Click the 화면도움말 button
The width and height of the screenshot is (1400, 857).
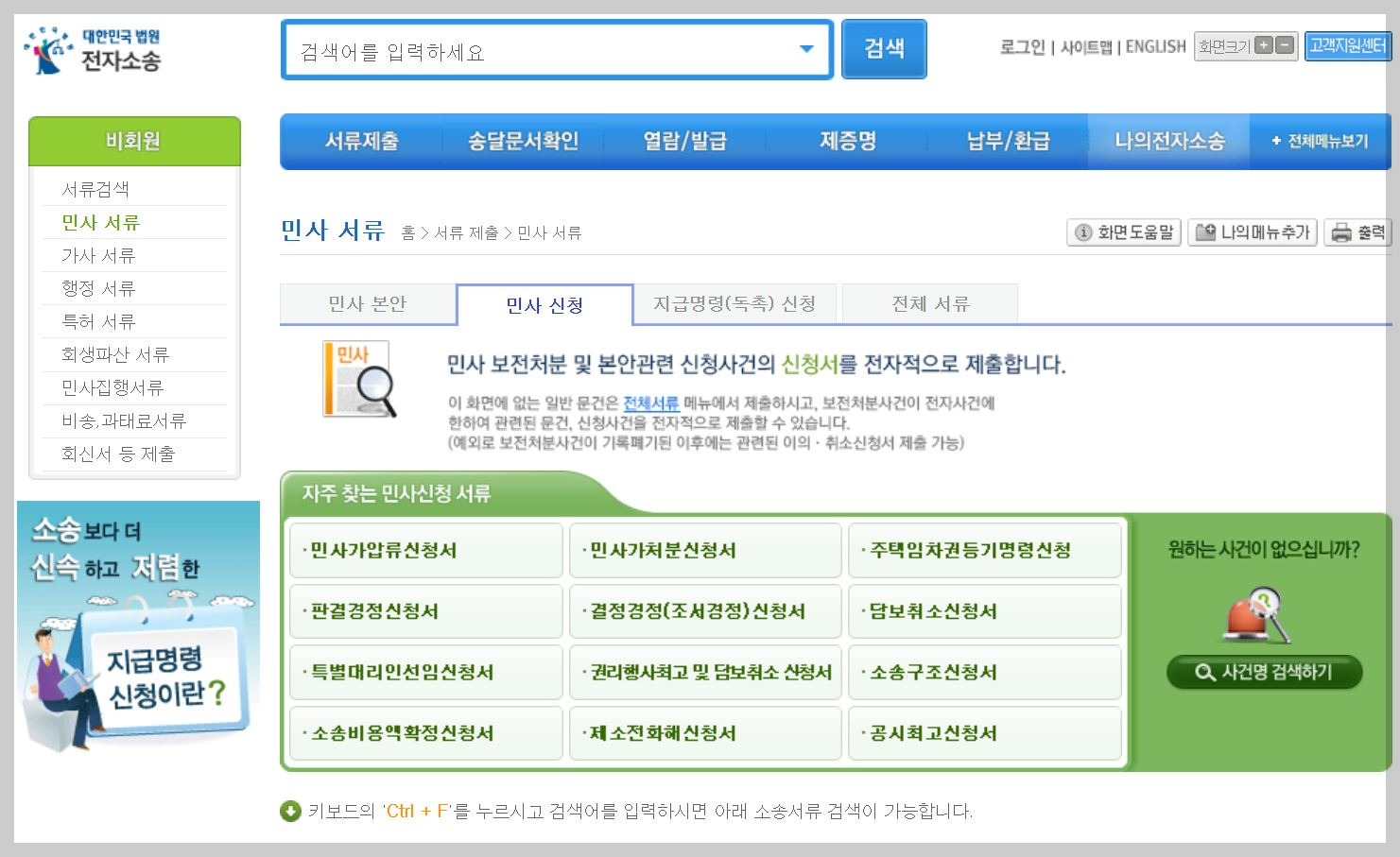(1124, 231)
